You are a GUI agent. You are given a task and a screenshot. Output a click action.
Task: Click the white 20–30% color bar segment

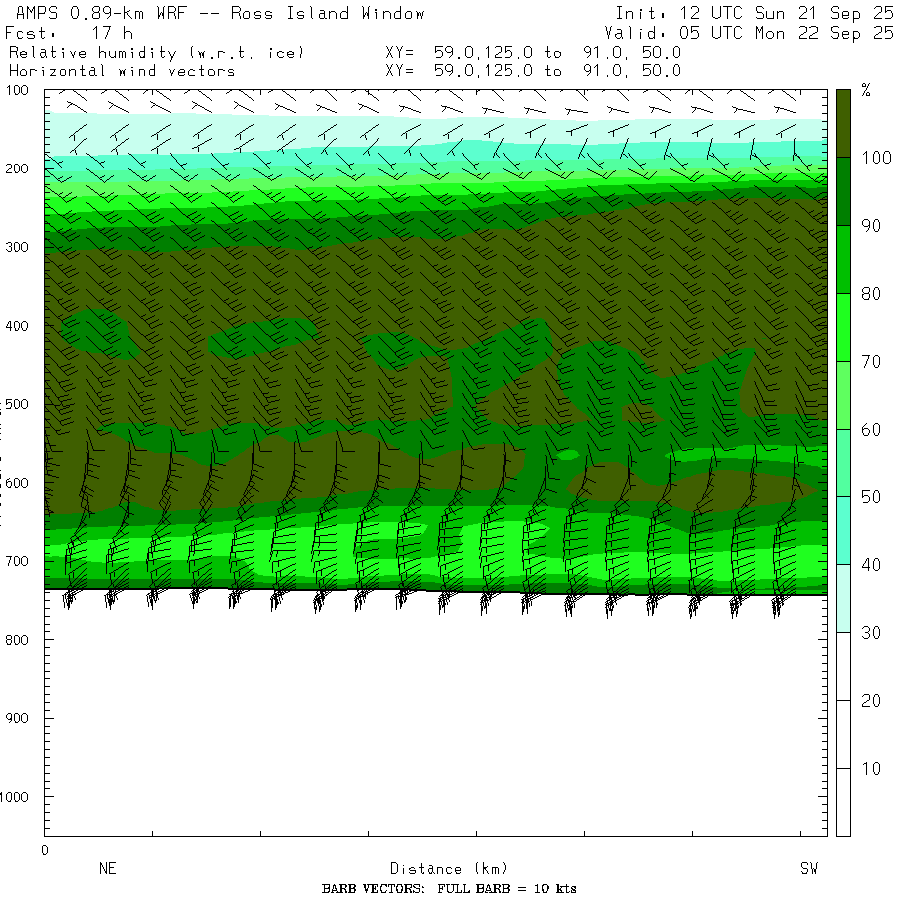click(843, 666)
